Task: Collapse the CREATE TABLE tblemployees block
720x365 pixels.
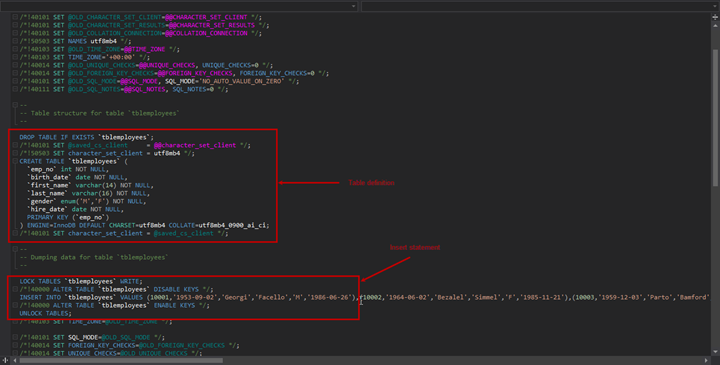Action: click(x=15, y=161)
